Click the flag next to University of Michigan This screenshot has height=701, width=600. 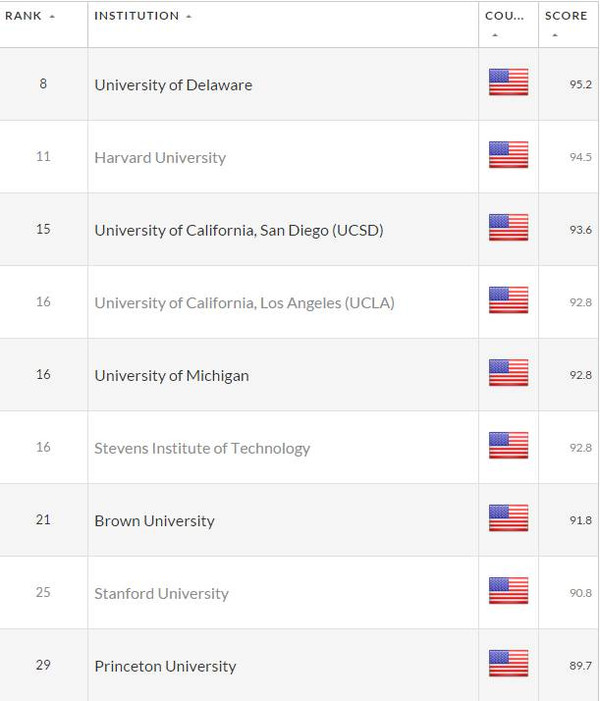pyautogui.click(x=508, y=372)
